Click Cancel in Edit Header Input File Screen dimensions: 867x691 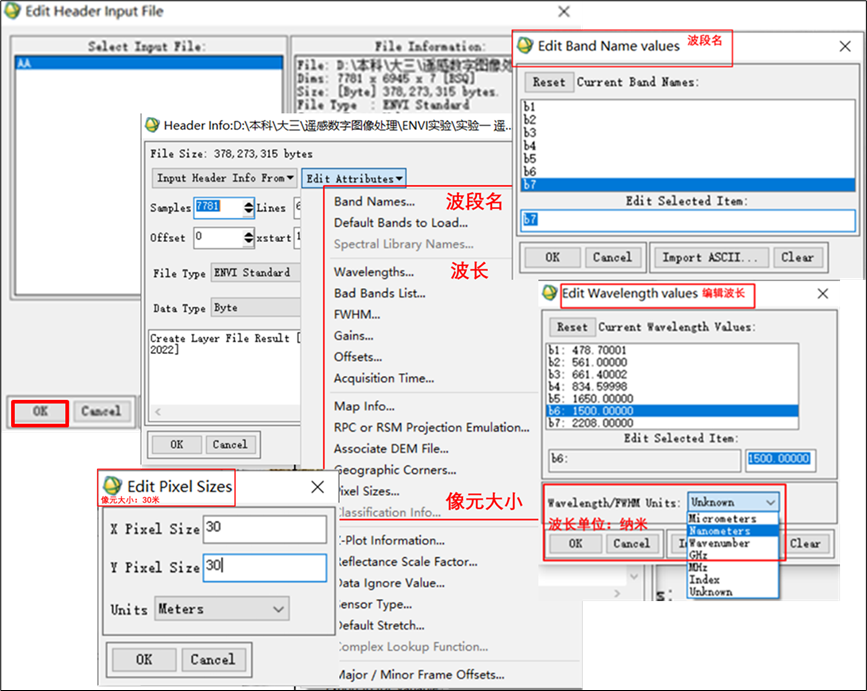pyautogui.click(x=101, y=411)
